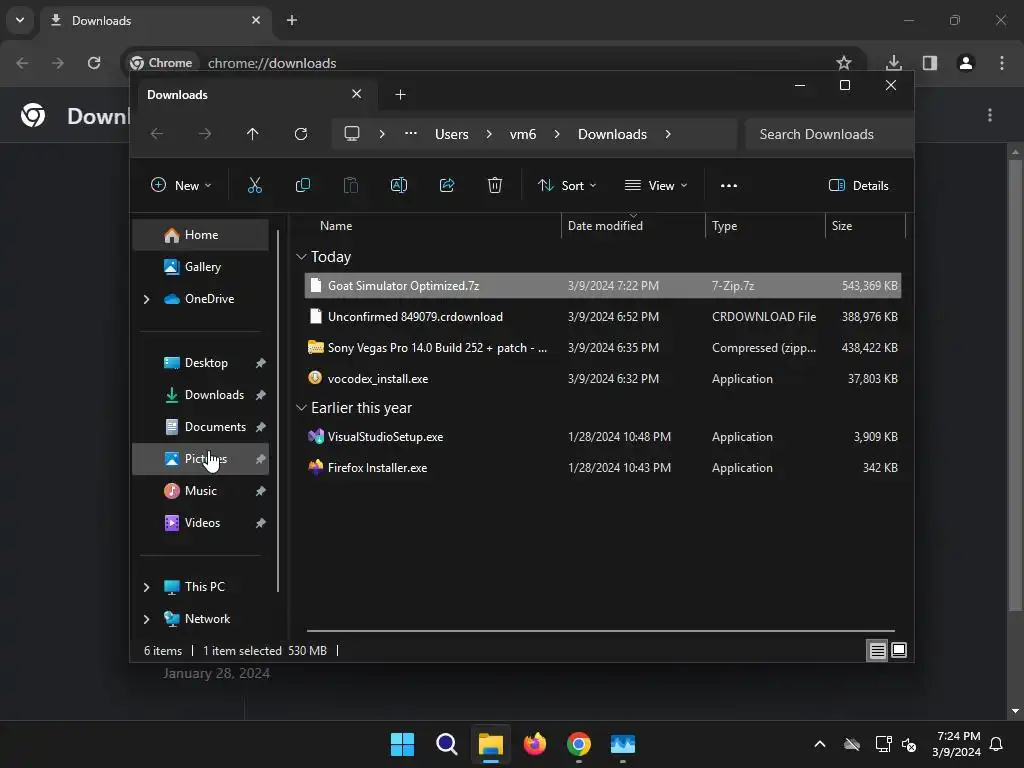Open the Music quick access folder
1024x768 pixels.
click(x=200, y=491)
